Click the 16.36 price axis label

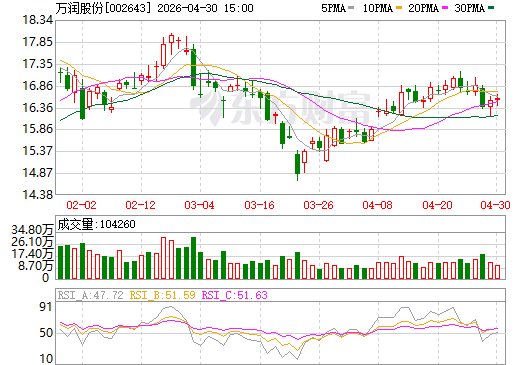point(37,108)
